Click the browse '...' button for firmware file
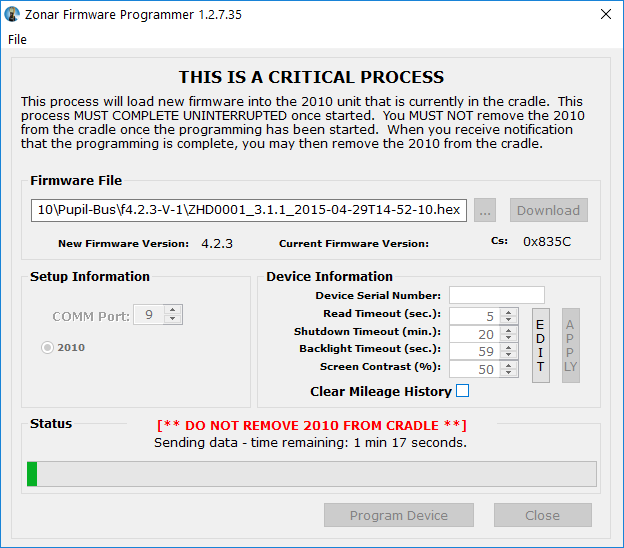 [x=485, y=210]
